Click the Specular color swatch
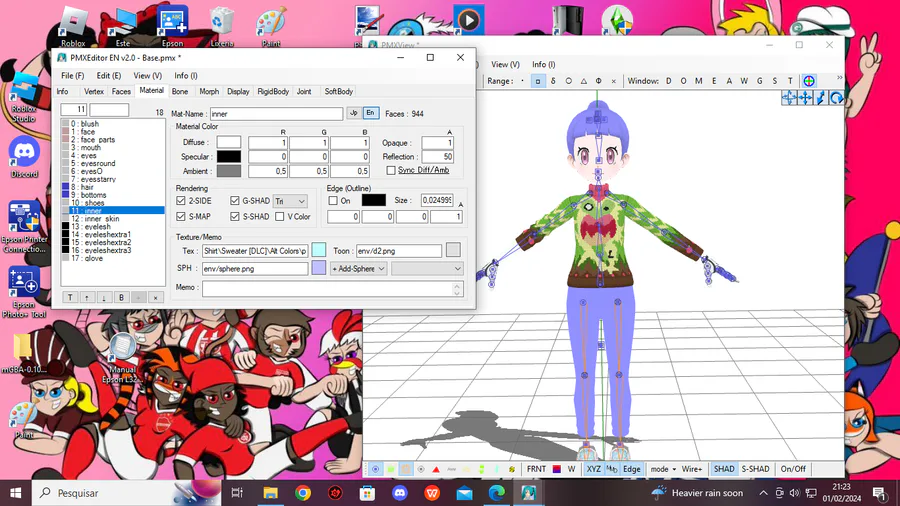This screenshot has width=900, height=506. tap(228, 157)
